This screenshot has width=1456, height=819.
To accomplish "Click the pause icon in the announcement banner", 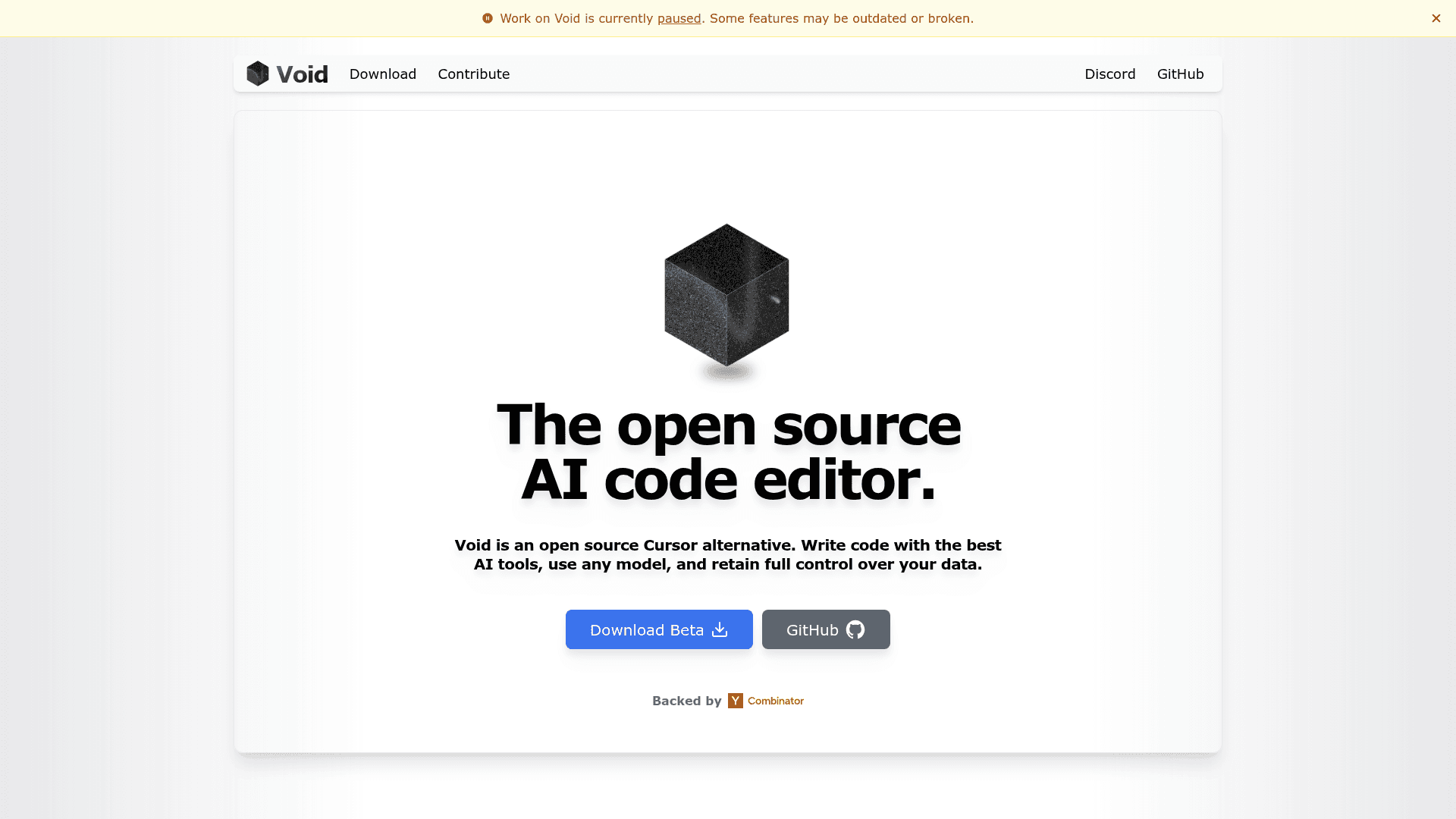I will click(x=488, y=18).
